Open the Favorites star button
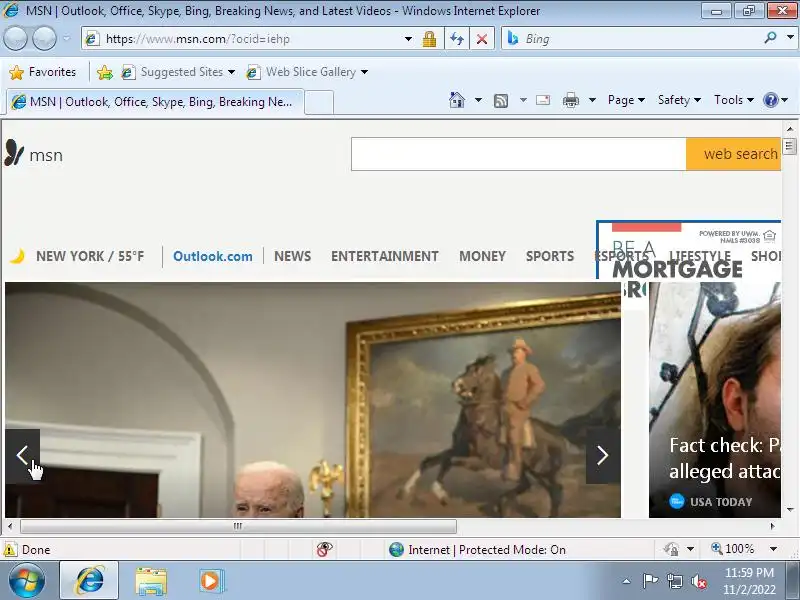Image resolution: width=800 pixels, height=600 pixels. 43,72
